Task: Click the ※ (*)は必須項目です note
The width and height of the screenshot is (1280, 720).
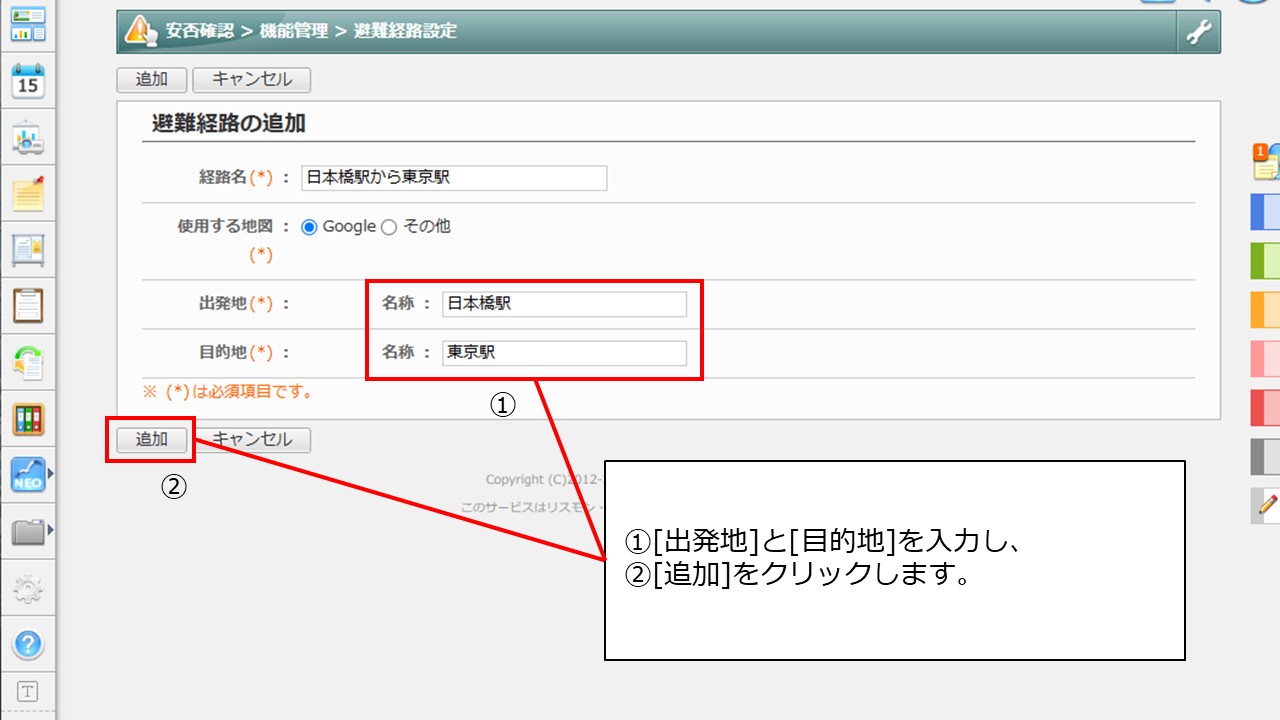Action: point(228,392)
